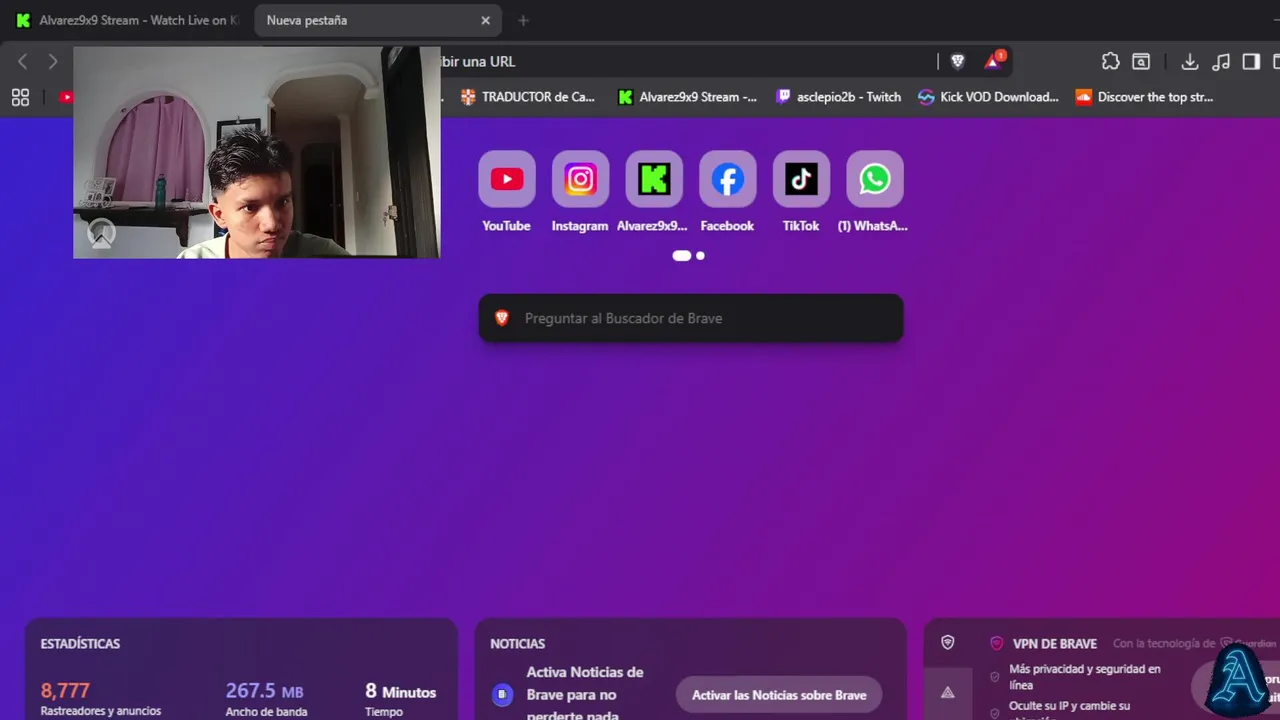Open the extensions puzzle icon

(1110, 61)
